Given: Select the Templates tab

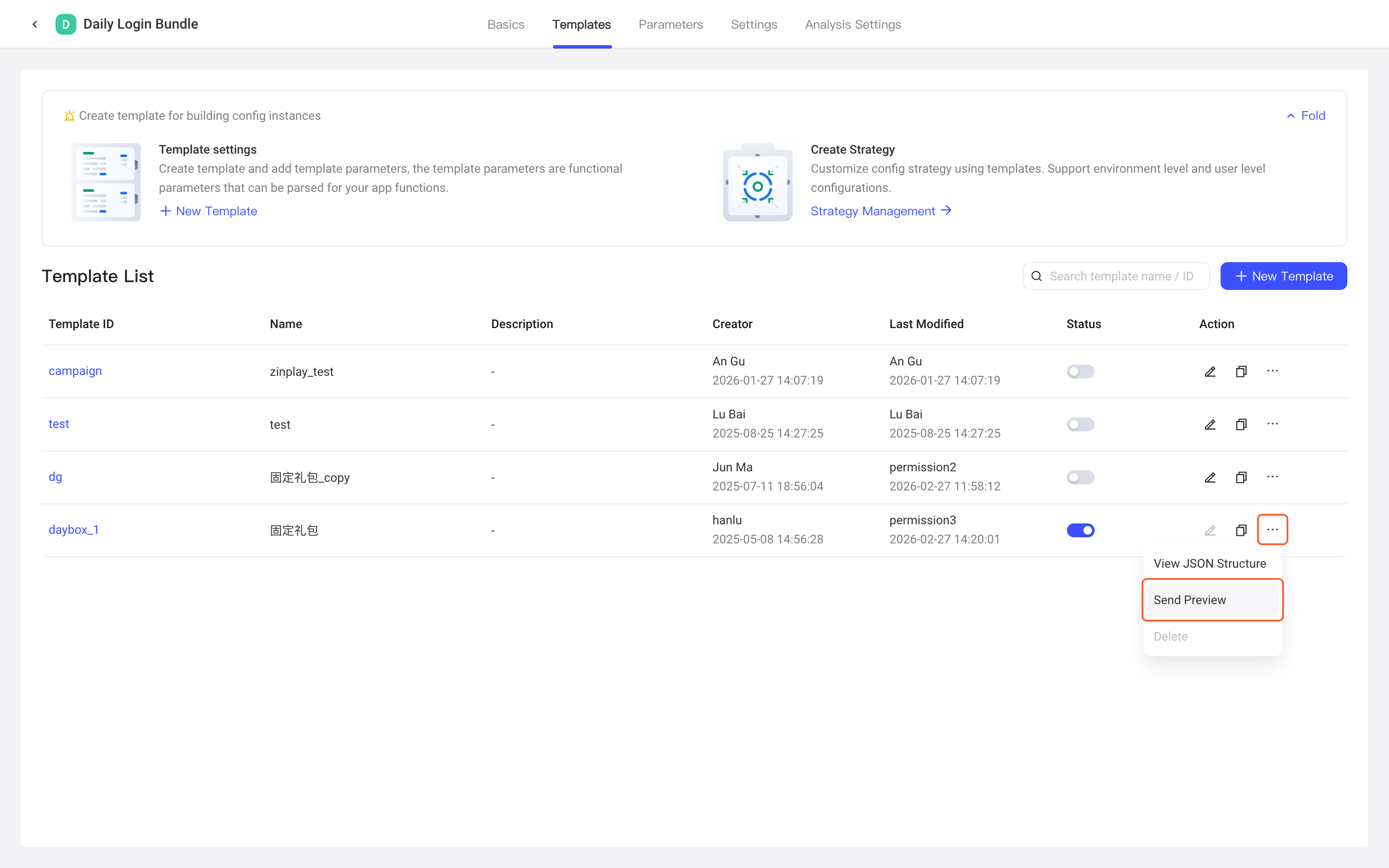Looking at the screenshot, I should pyautogui.click(x=582, y=24).
